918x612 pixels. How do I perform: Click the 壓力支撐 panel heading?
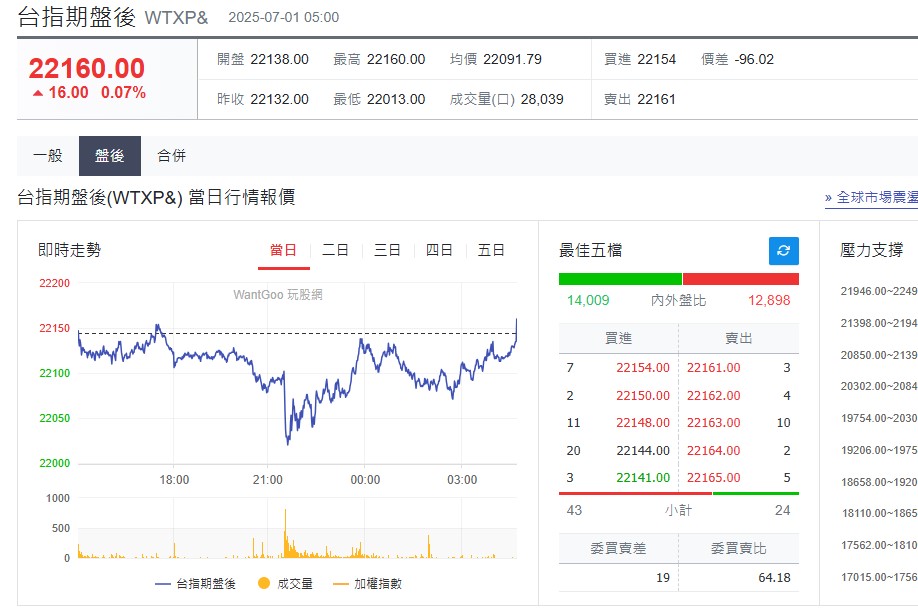coord(871,251)
